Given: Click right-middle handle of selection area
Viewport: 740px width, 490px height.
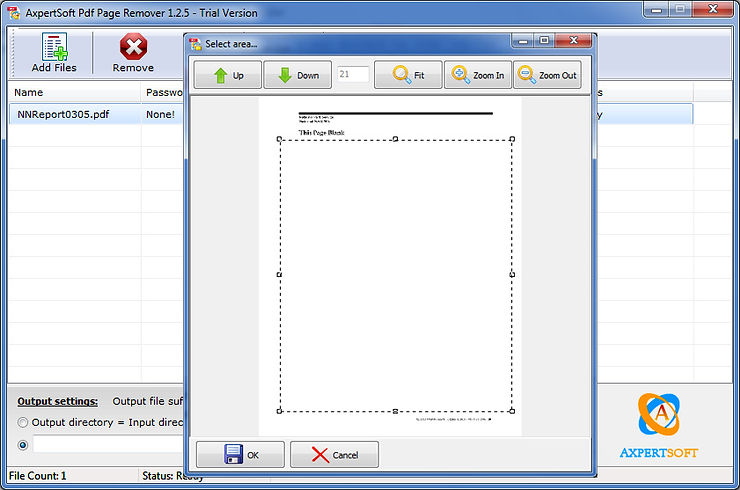Looking at the screenshot, I should (512, 274).
